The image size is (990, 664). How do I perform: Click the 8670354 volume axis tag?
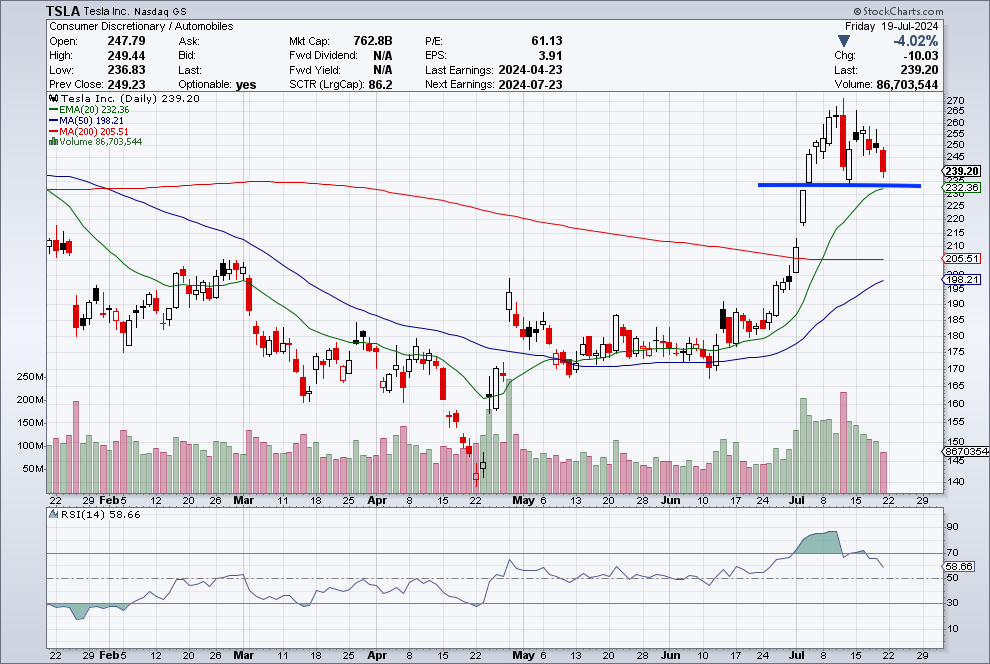pos(967,451)
